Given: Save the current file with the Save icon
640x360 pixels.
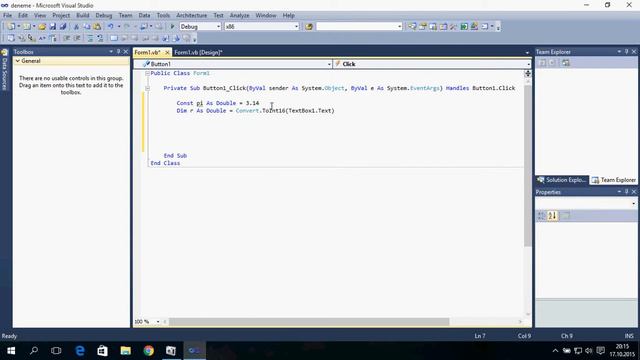Looking at the screenshot, I should (53, 27).
